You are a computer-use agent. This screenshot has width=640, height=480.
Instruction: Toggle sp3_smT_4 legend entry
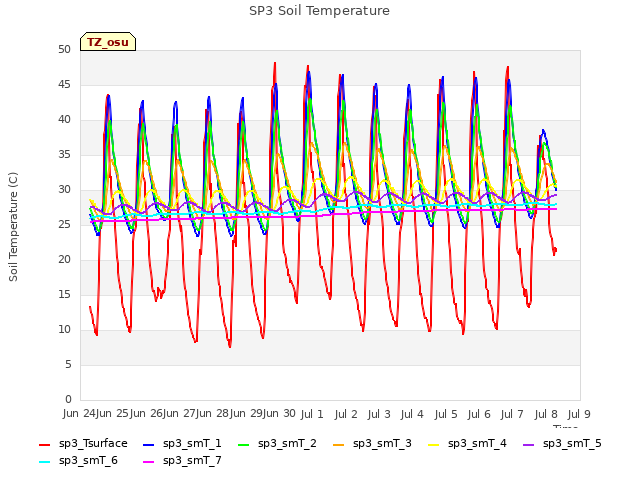tap(467, 443)
